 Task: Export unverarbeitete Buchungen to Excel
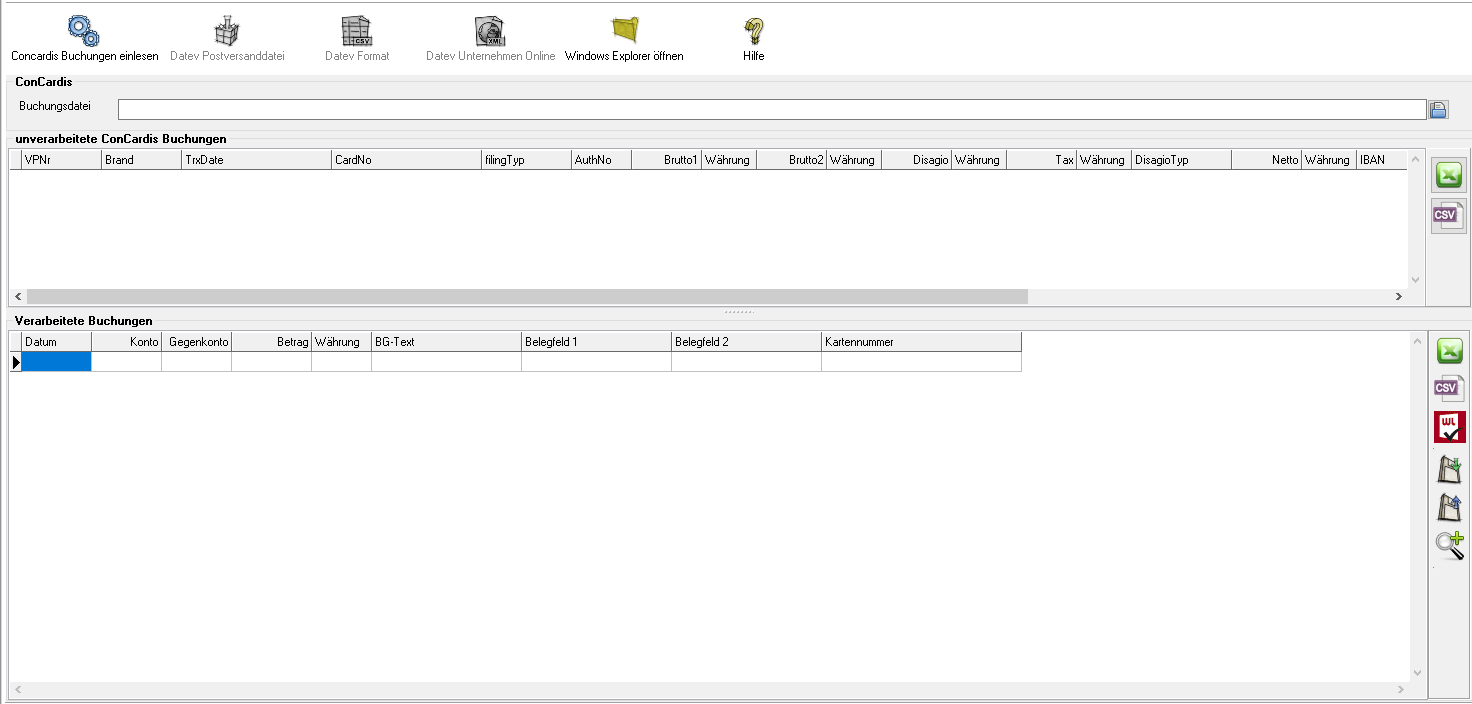(x=1448, y=176)
